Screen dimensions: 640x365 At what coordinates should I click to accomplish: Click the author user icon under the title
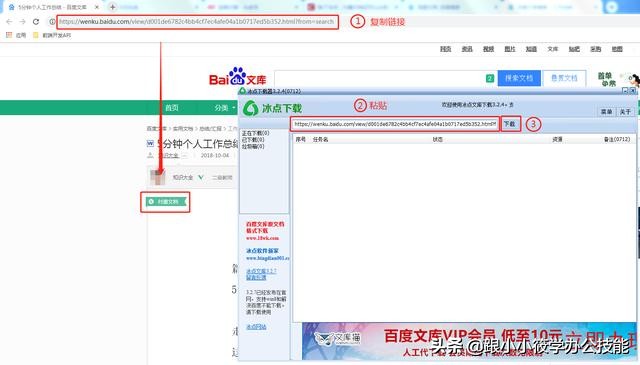tap(150, 156)
